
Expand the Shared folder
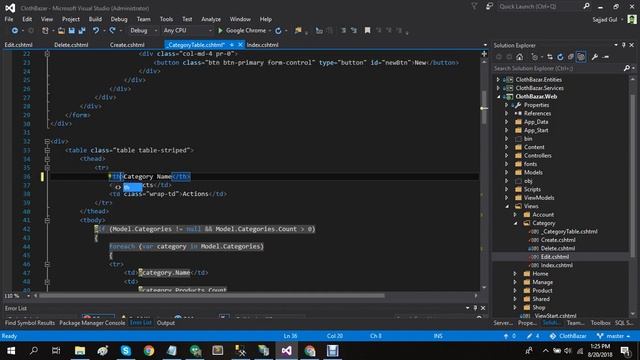pos(515,299)
